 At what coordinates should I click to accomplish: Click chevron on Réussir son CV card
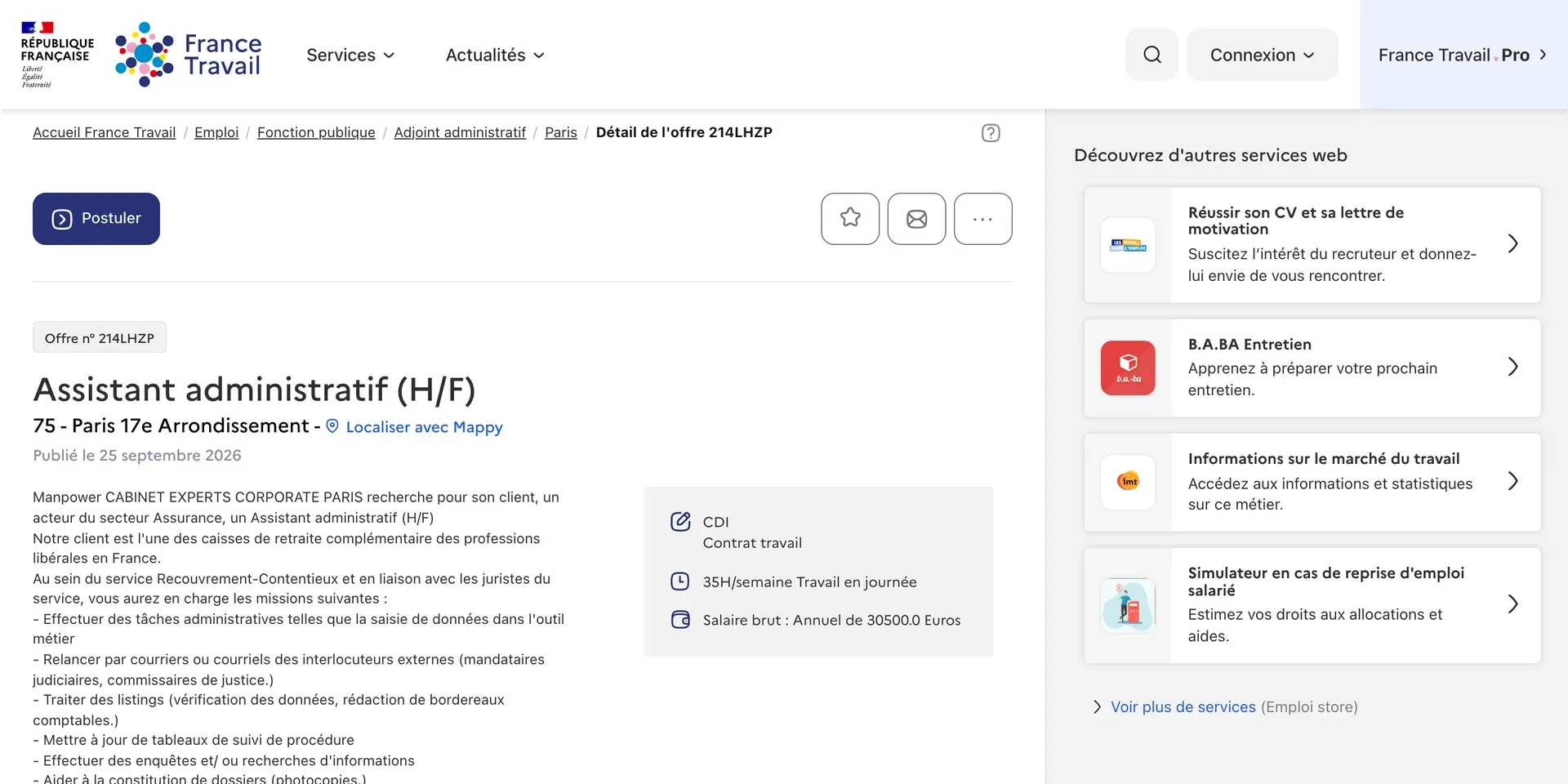tap(1512, 243)
